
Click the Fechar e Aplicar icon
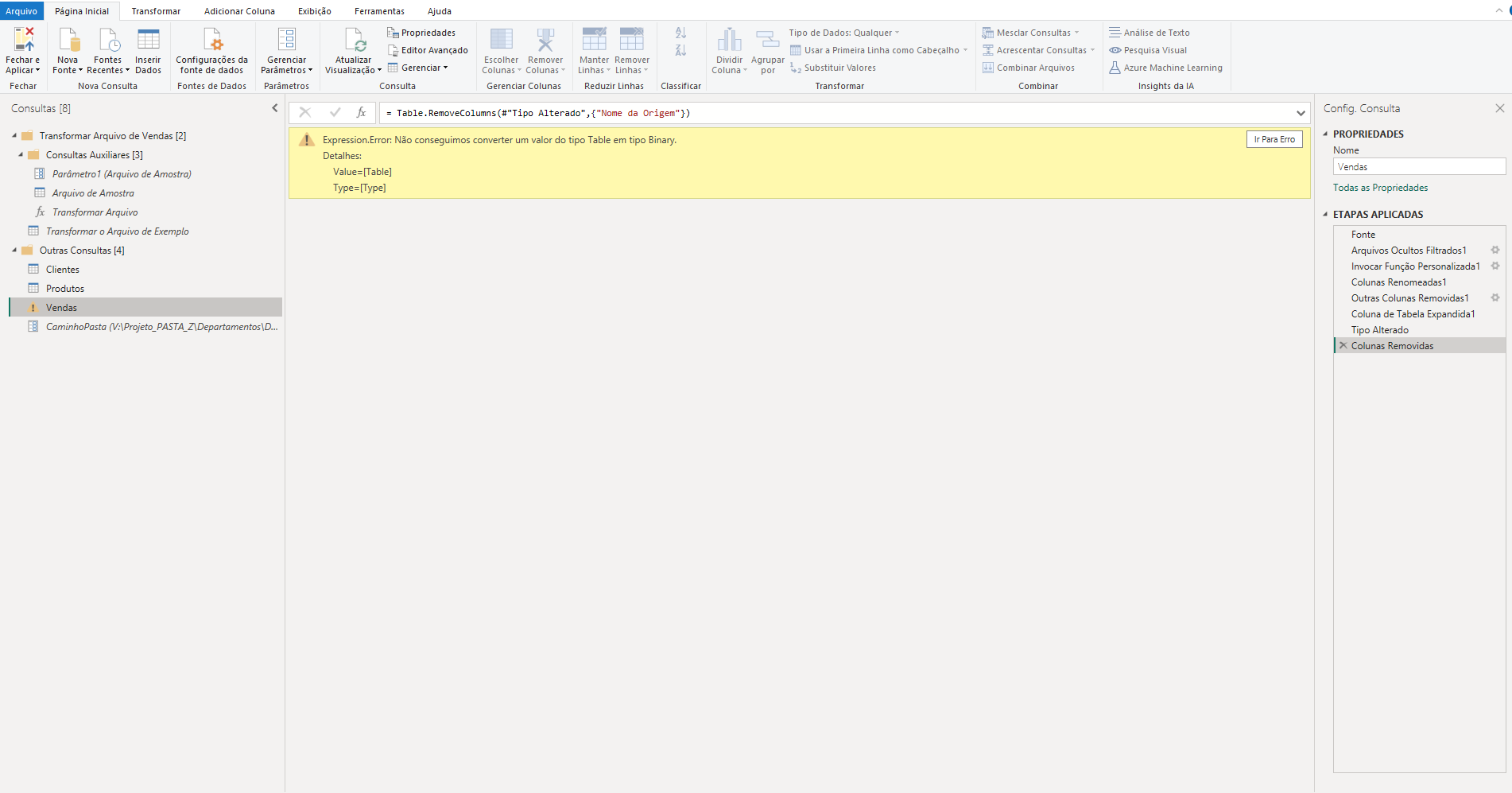point(24,39)
